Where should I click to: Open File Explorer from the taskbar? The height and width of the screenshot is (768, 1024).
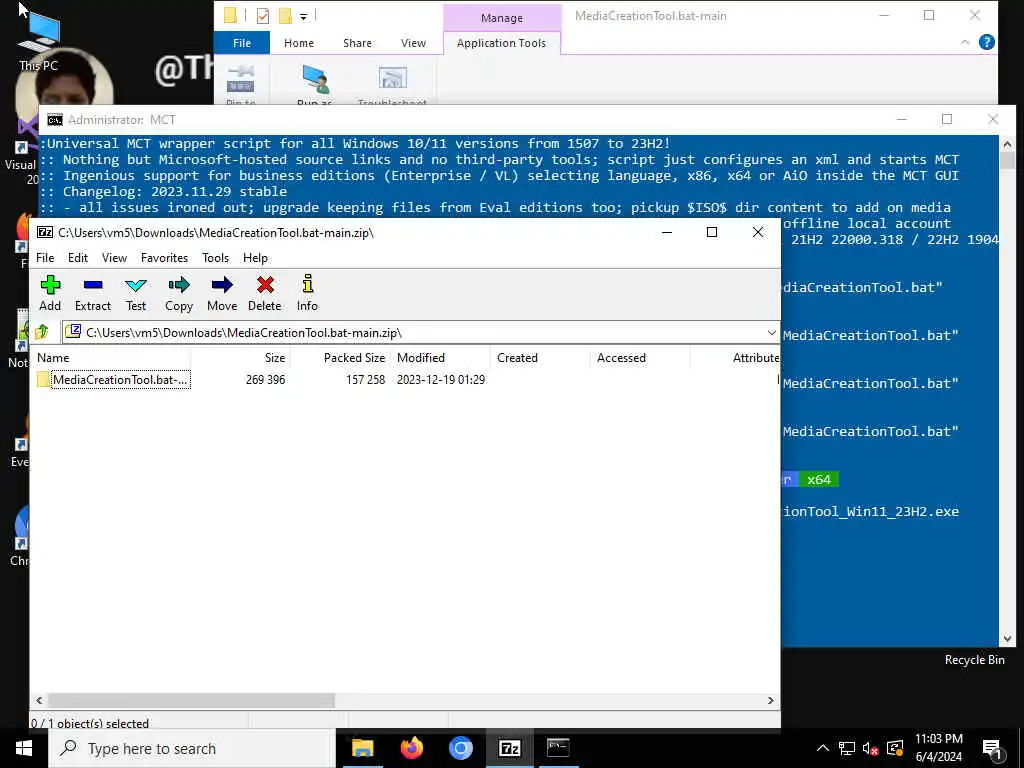(x=362, y=748)
